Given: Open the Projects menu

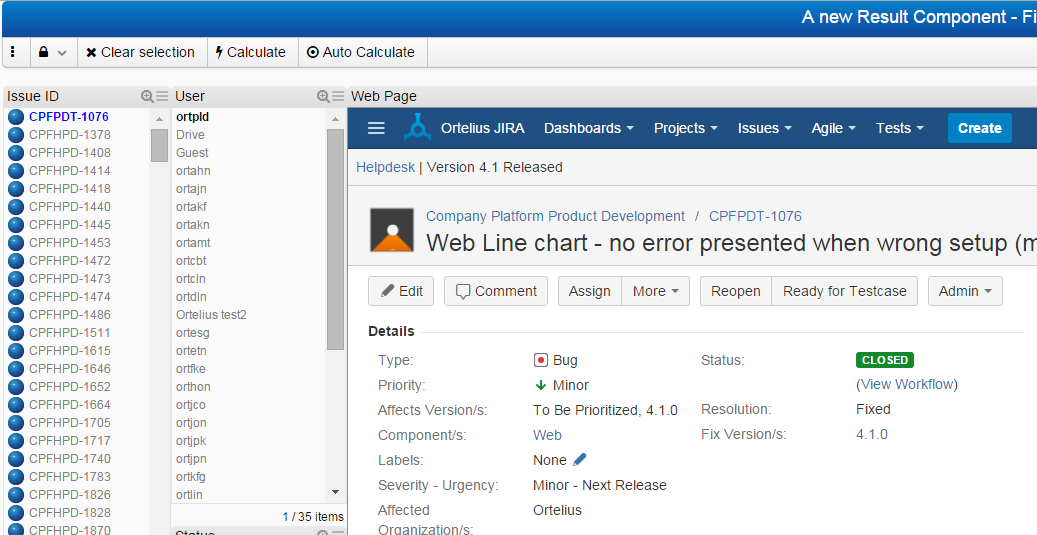Looking at the screenshot, I should tap(686, 128).
